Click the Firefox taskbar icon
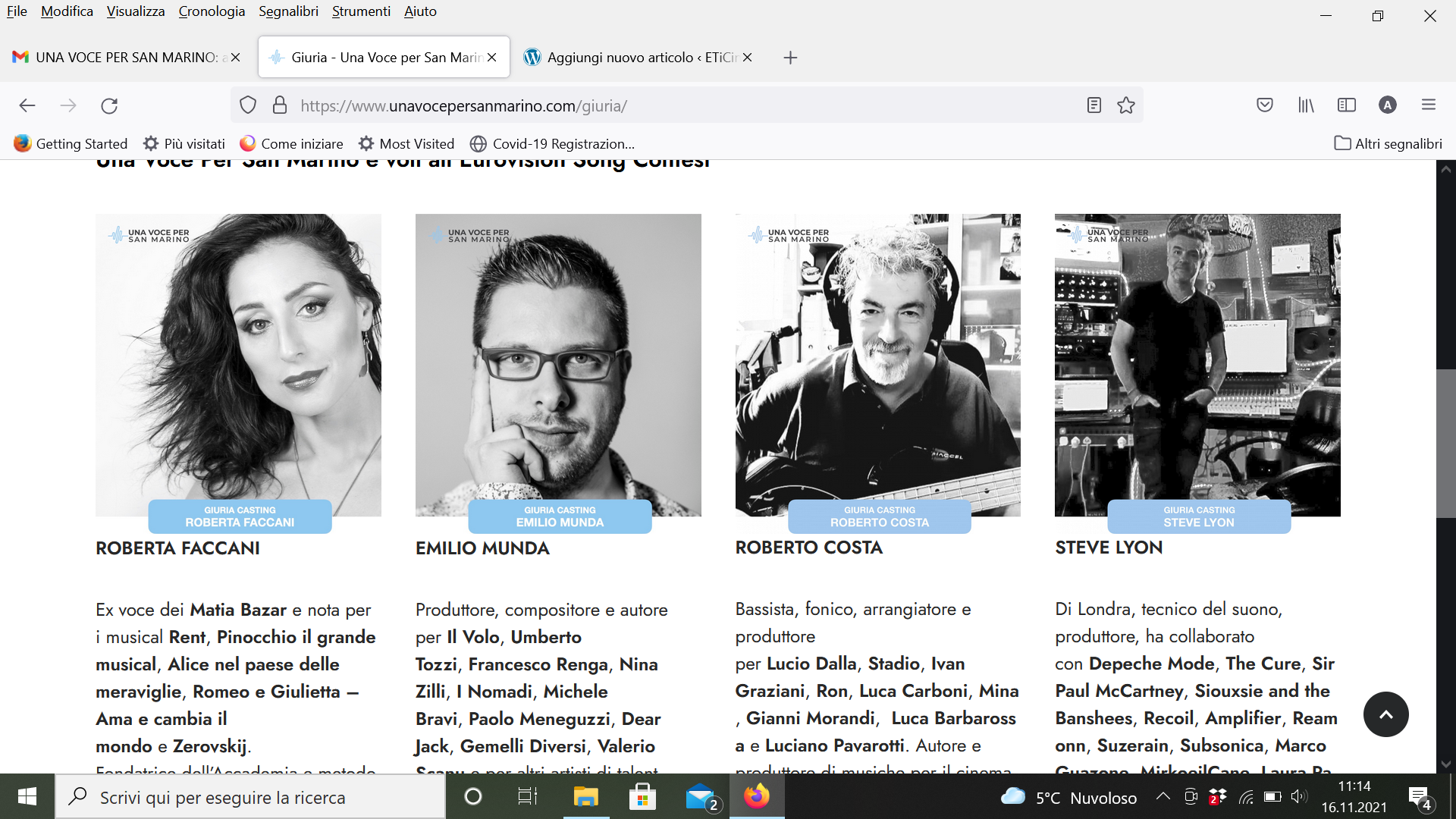 pos(757,796)
